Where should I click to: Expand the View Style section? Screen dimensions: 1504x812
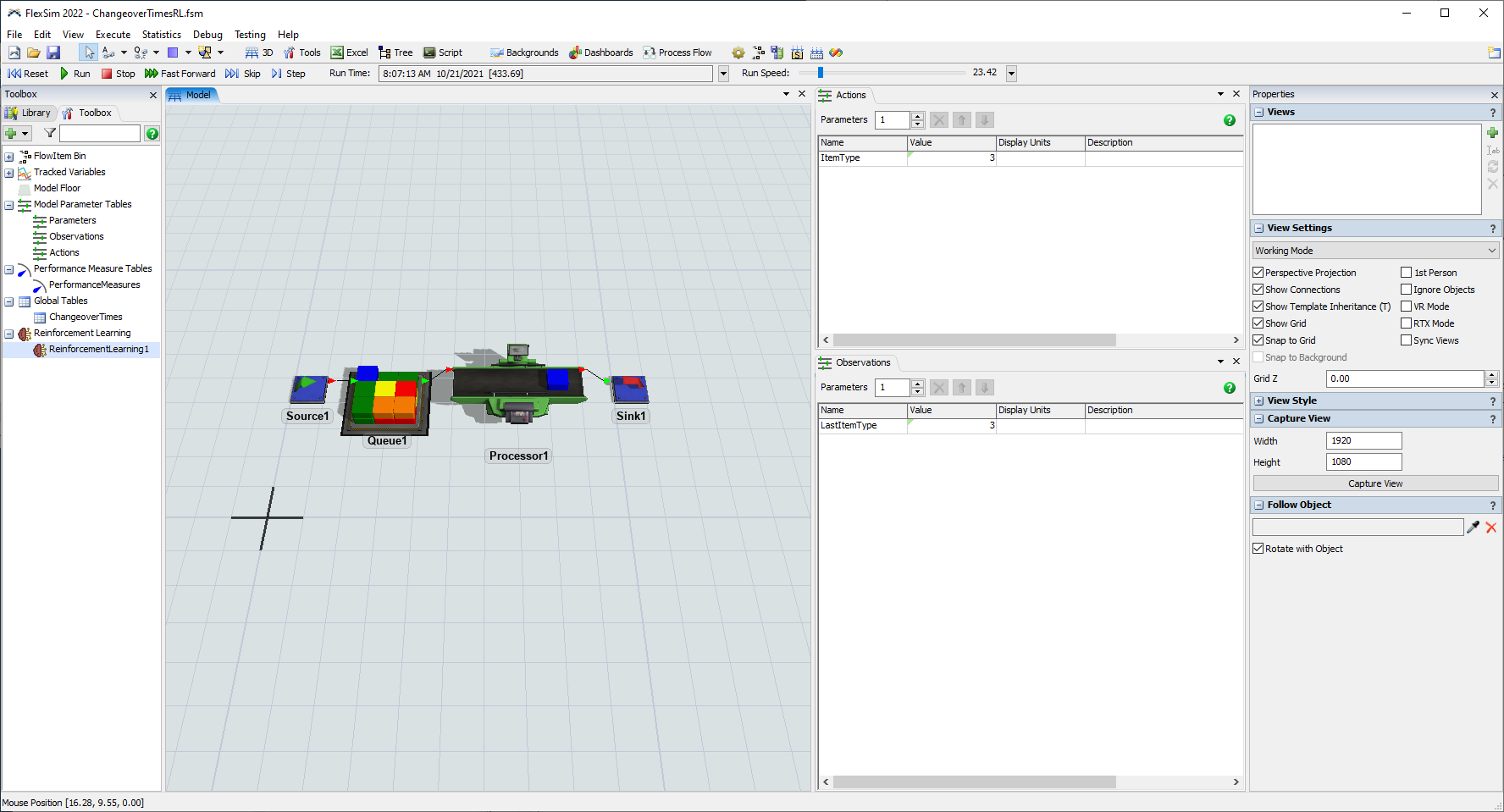[x=1259, y=401]
